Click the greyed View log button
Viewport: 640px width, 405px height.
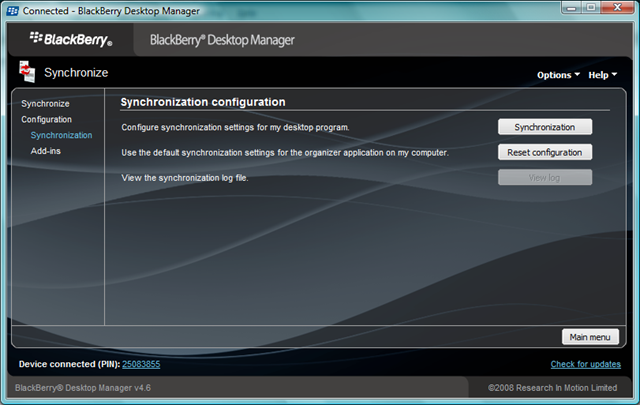click(545, 178)
